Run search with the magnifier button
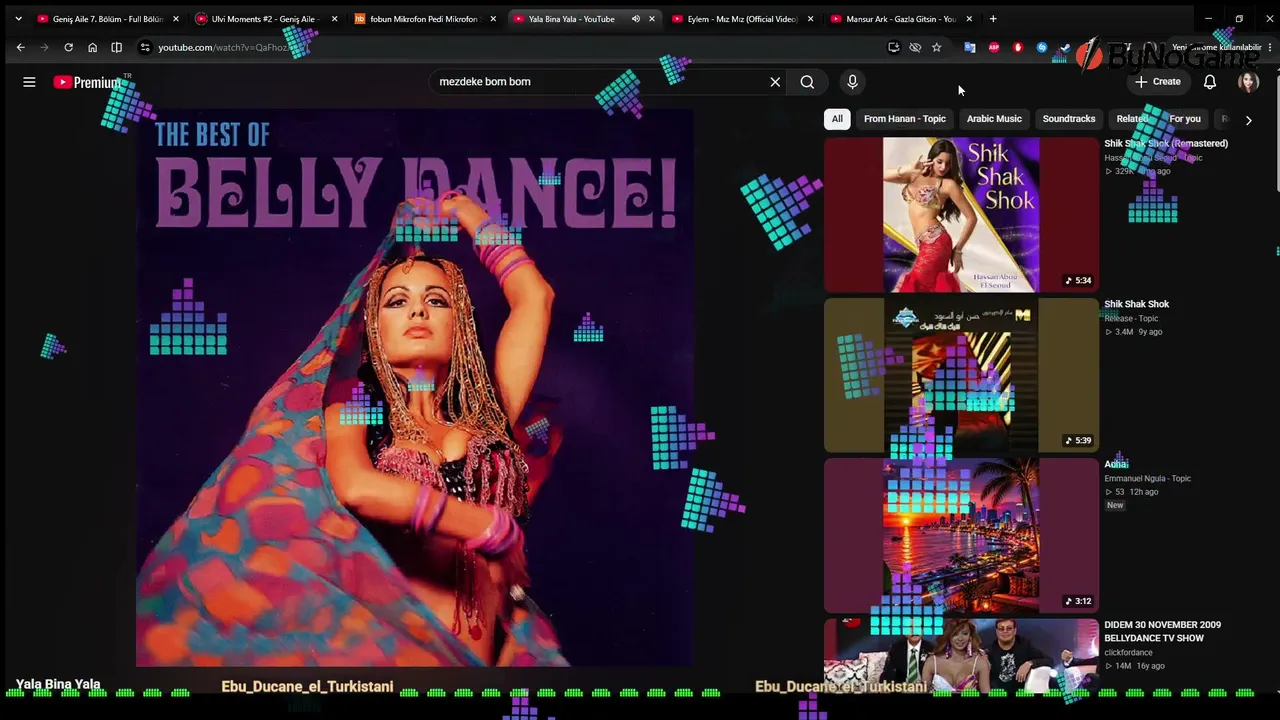 [807, 82]
